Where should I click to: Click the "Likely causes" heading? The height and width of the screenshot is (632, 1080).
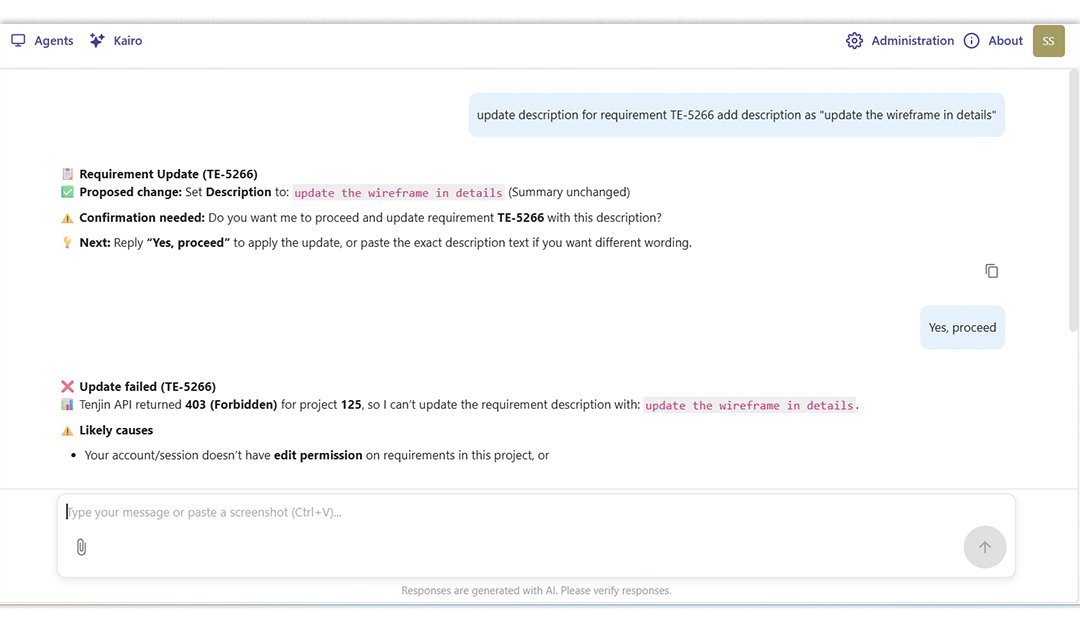[116, 430]
